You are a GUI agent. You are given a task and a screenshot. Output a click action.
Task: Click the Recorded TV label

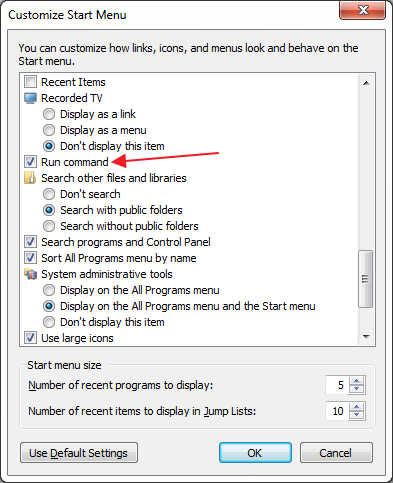tap(72, 98)
